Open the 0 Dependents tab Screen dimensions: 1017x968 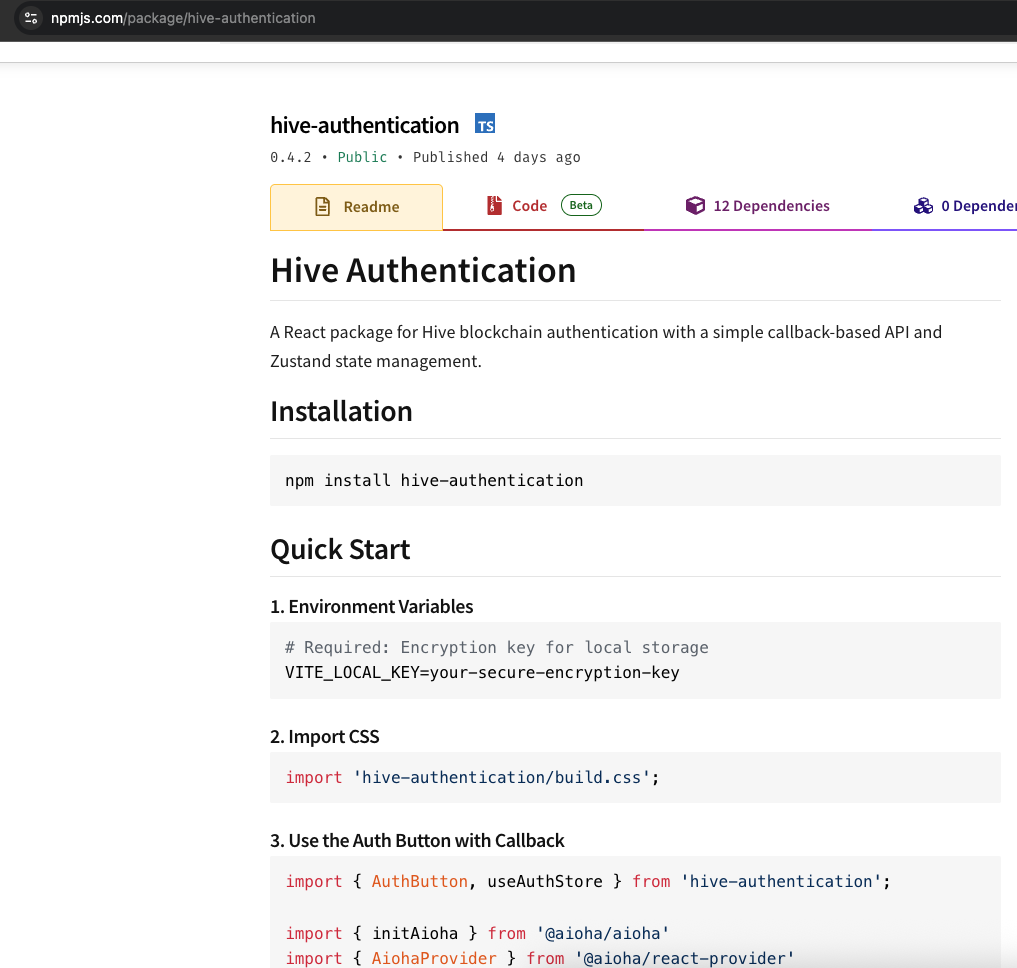click(x=977, y=206)
